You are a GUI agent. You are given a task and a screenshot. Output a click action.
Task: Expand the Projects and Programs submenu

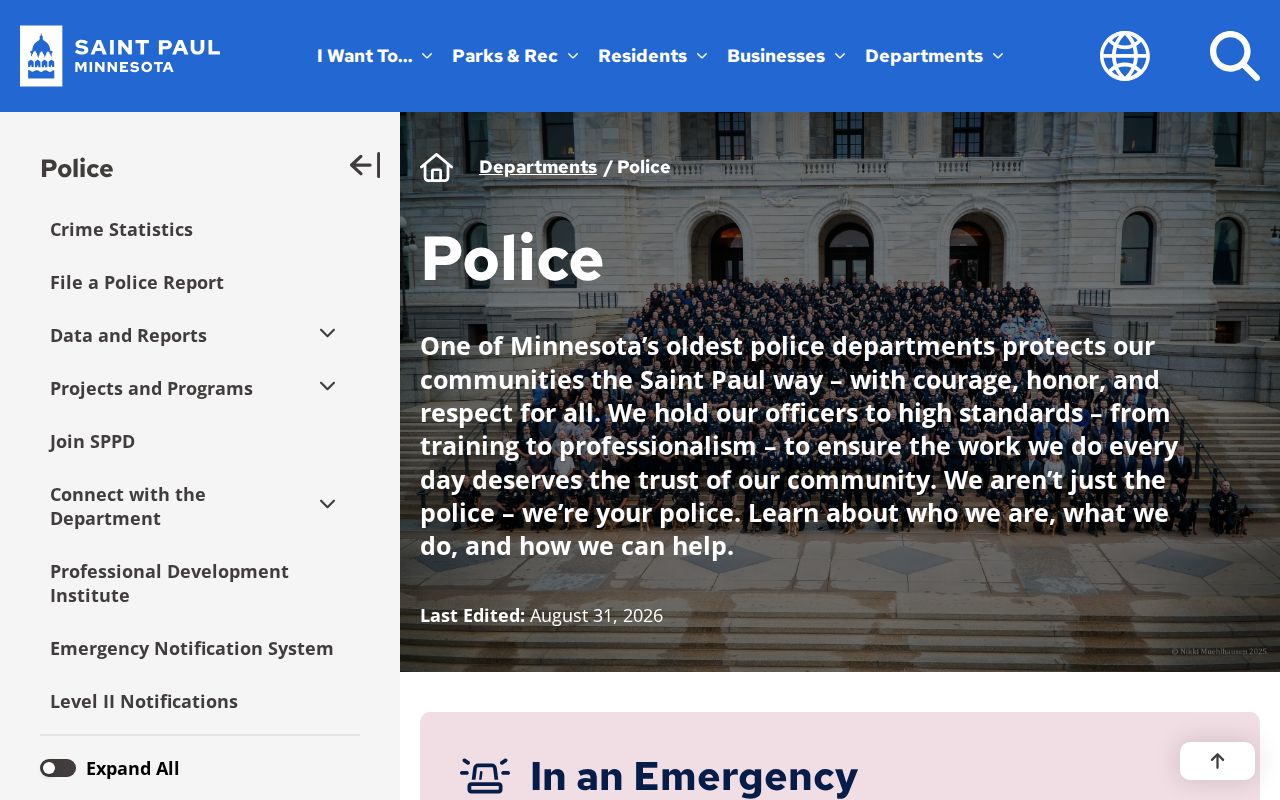point(327,386)
